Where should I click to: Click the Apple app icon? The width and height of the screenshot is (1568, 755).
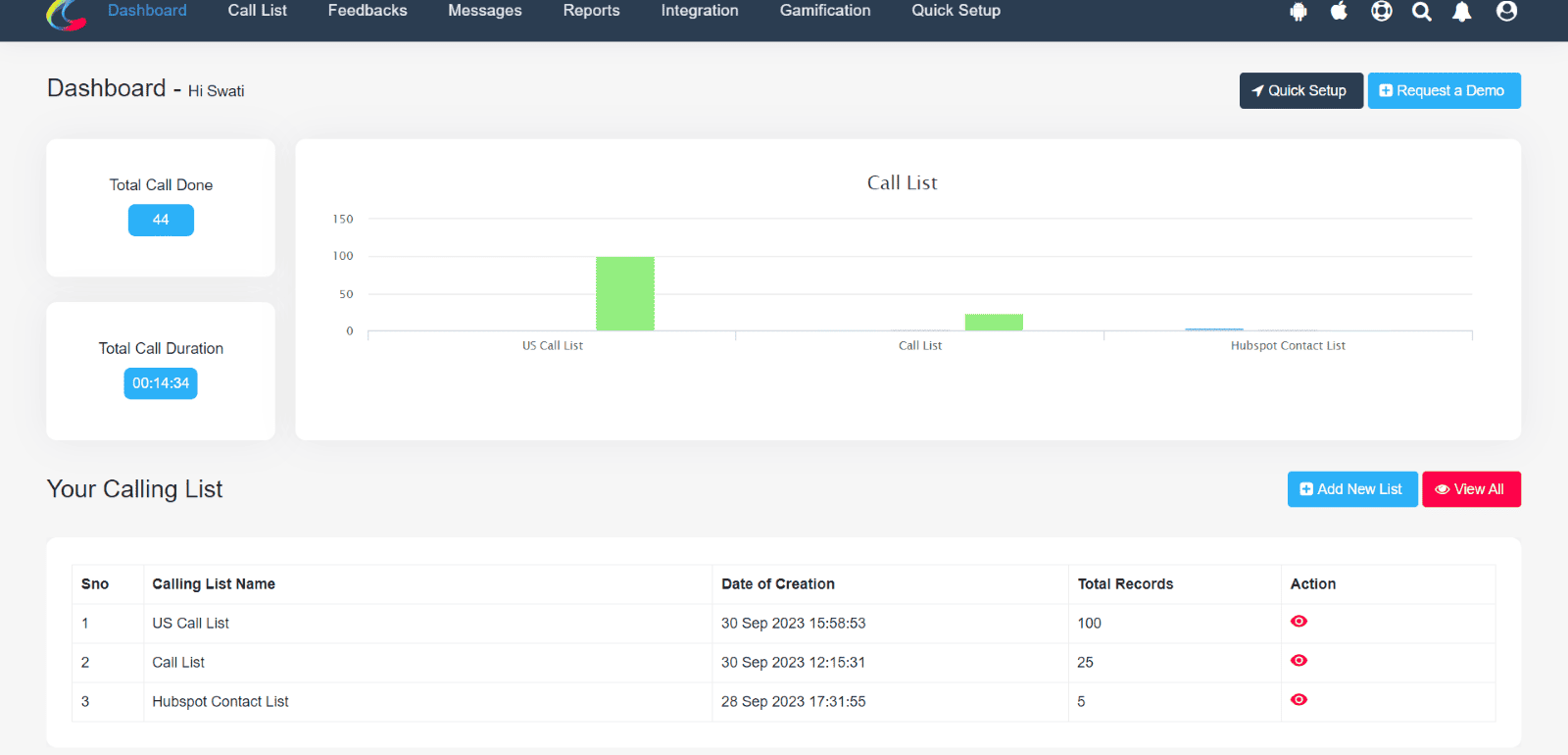click(1339, 11)
